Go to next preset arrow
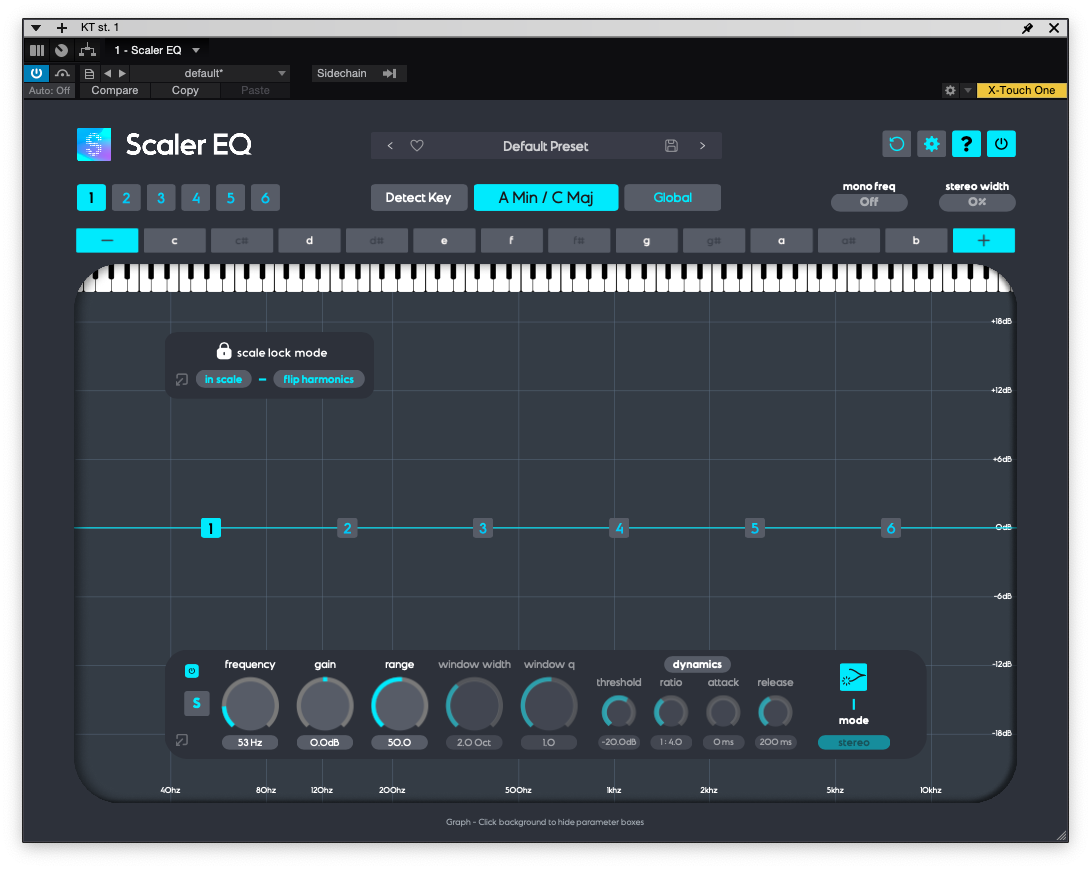The image size is (1091, 869). click(703, 145)
